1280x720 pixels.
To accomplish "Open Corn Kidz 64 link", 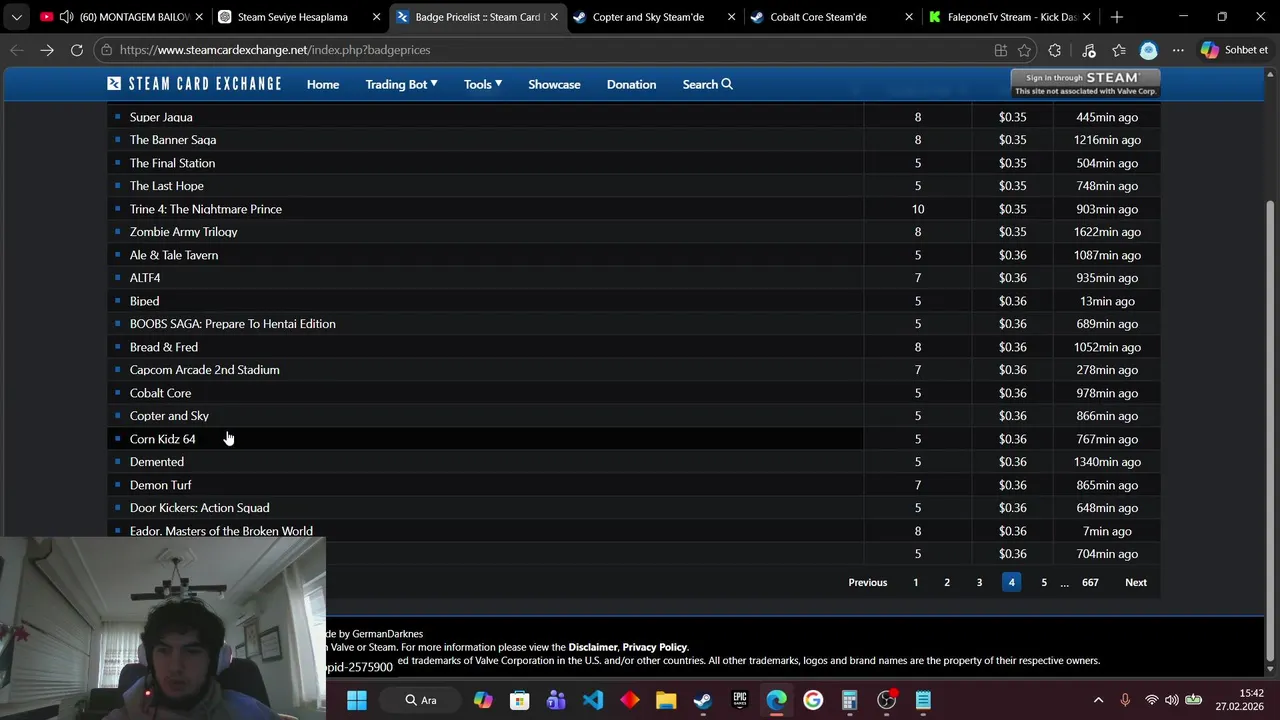I will click(162, 439).
